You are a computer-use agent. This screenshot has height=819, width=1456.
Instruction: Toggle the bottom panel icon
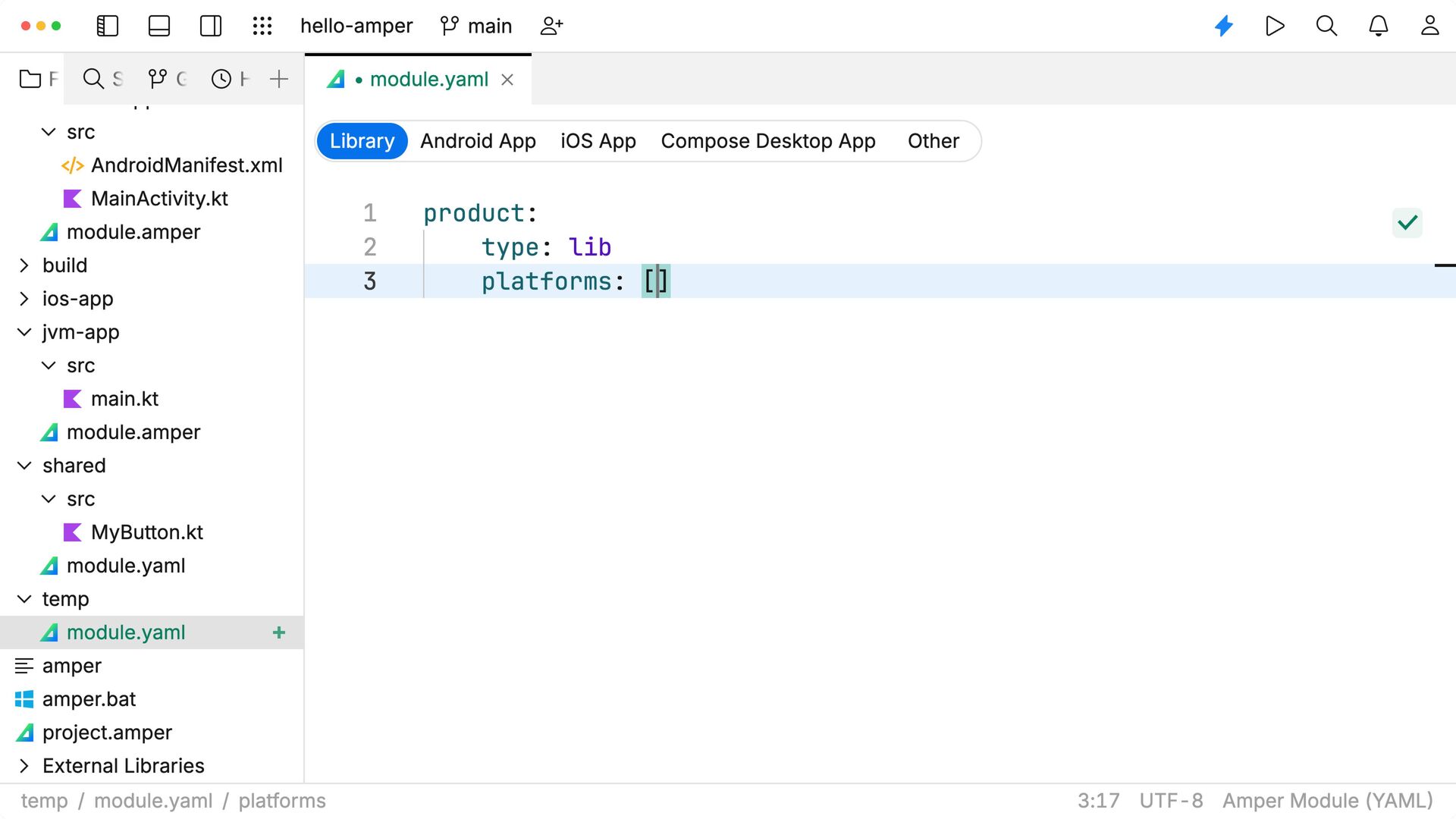tap(159, 26)
